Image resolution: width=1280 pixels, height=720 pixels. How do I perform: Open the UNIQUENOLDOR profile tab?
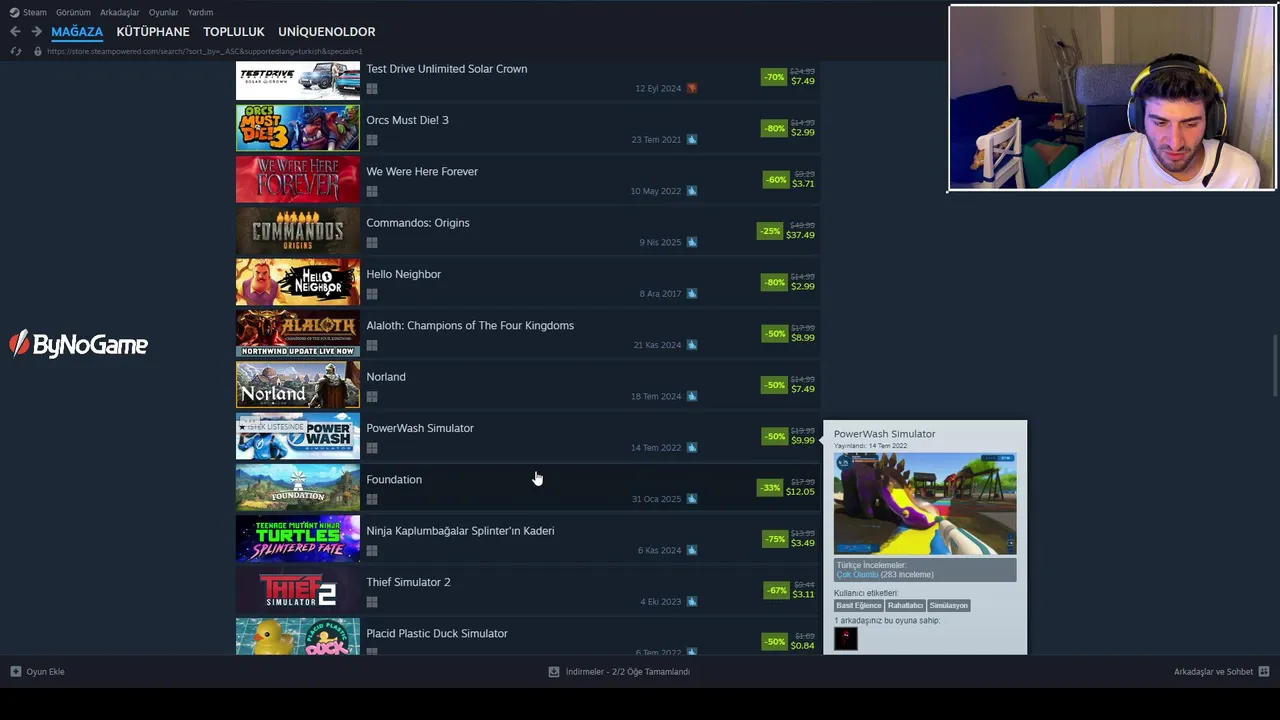click(x=327, y=32)
